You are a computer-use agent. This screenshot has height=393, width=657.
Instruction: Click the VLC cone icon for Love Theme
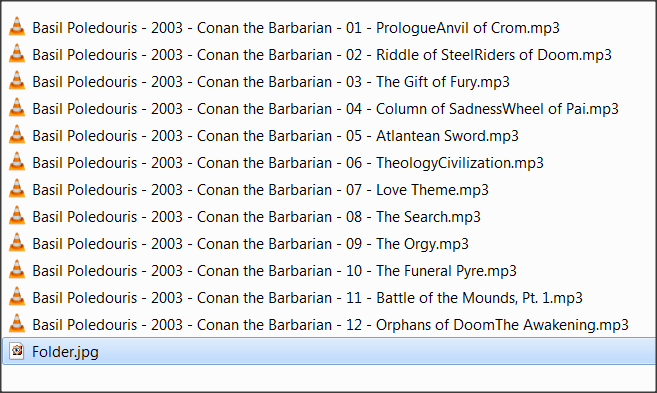tap(17, 189)
